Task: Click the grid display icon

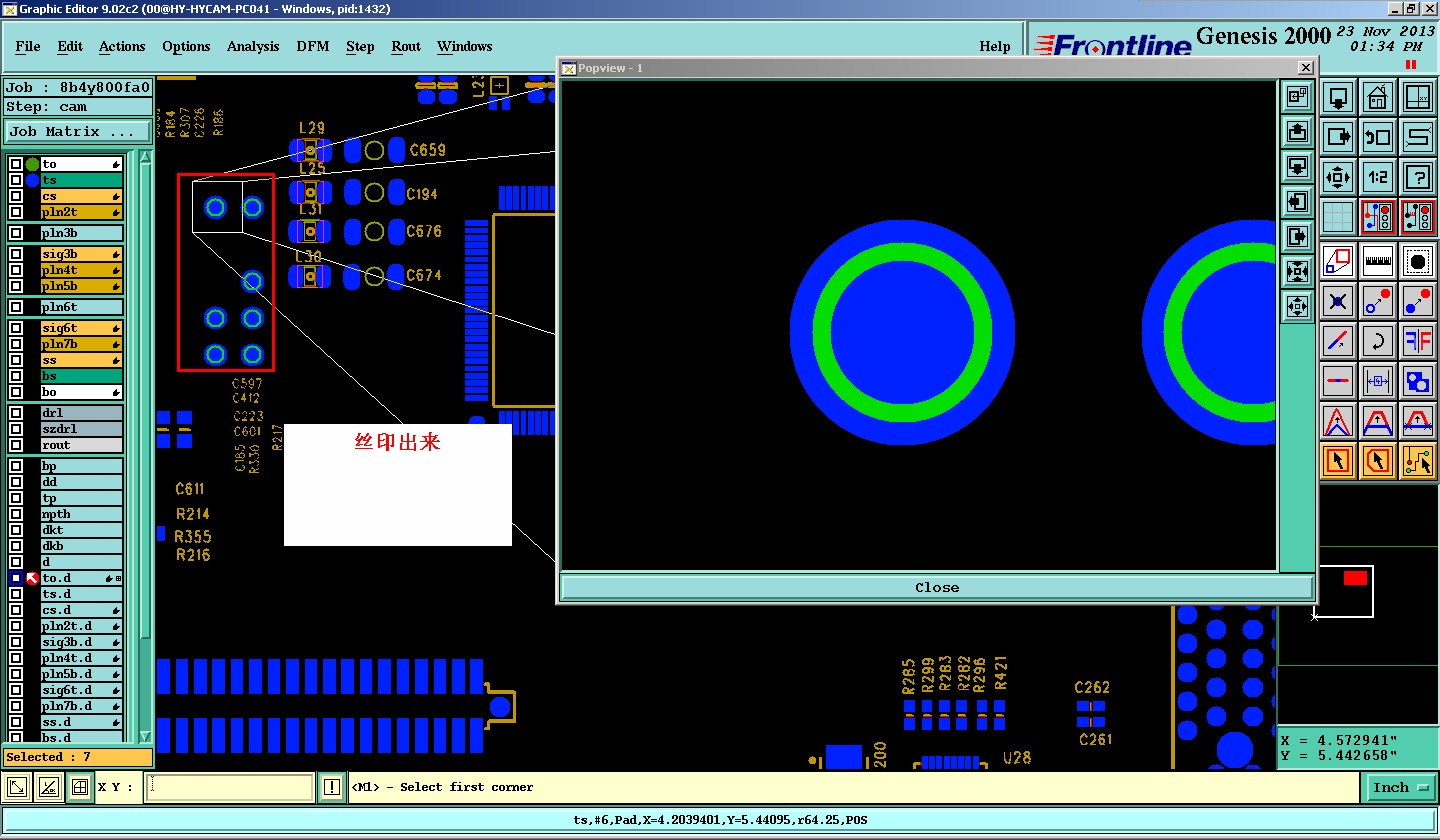Action: tap(1338, 217)
